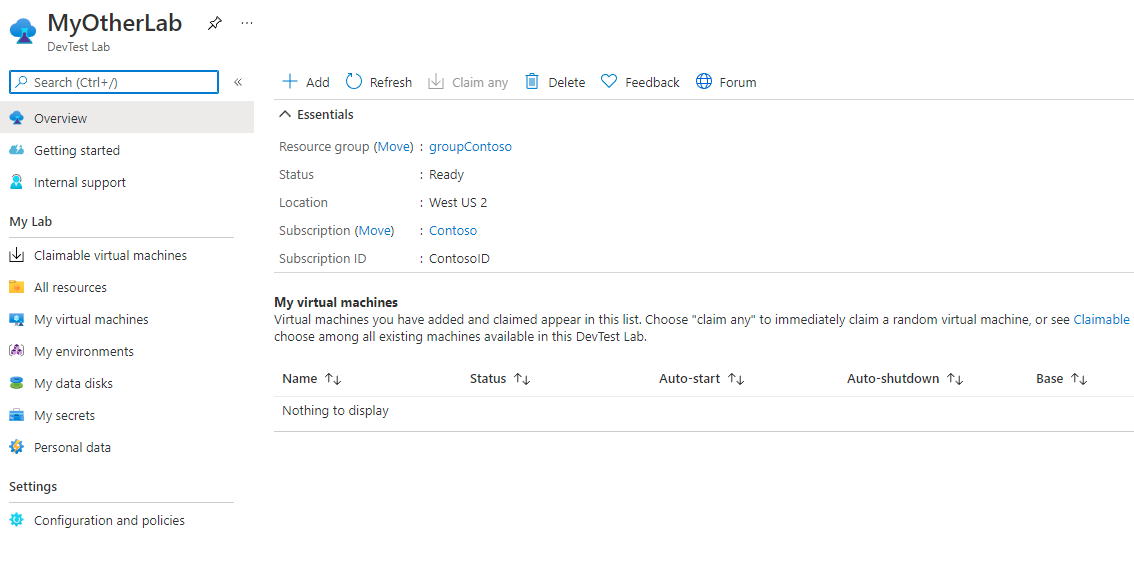Sort table by Name column

(312, 379)
